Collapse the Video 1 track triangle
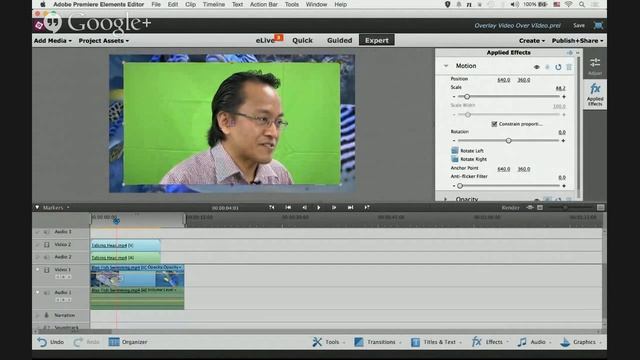This screenshot has height=360, width=640. [38, 269]
